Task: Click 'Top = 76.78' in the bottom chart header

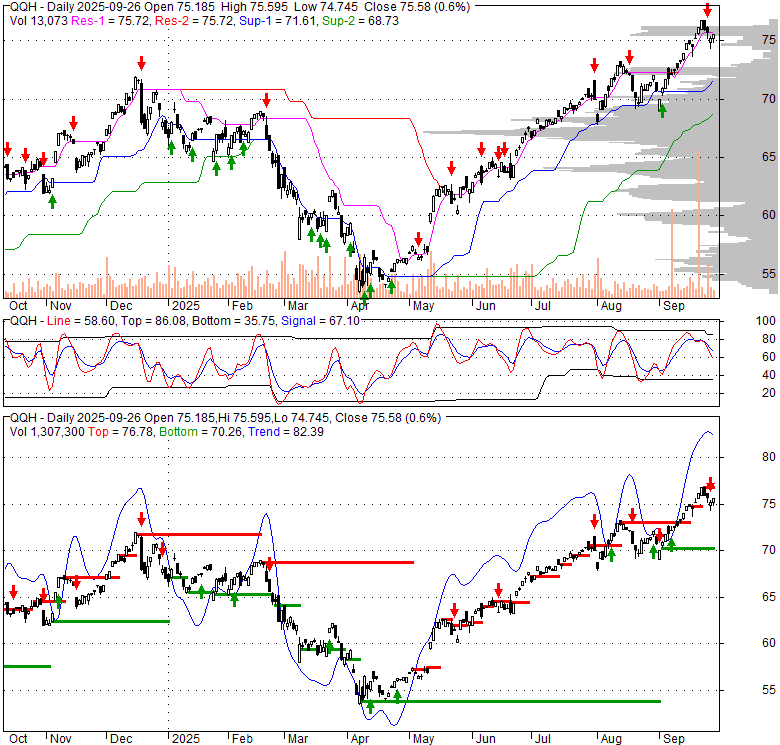Action: tap(121, 432)
